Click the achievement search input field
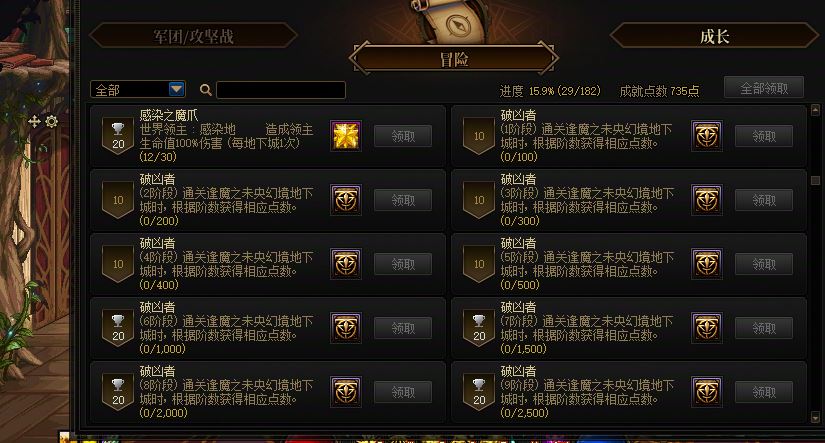 point(281,90)
